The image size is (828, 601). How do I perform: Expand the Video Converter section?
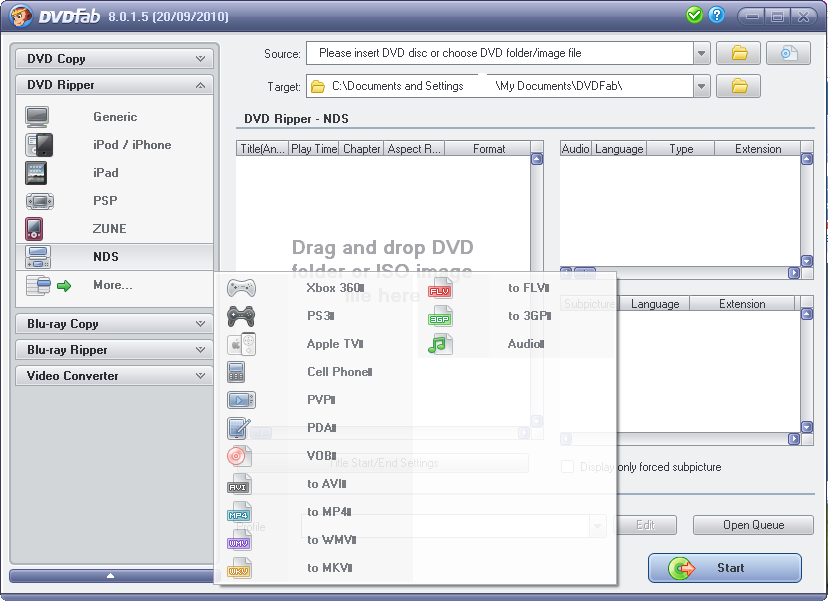click(x=115, y=375)
